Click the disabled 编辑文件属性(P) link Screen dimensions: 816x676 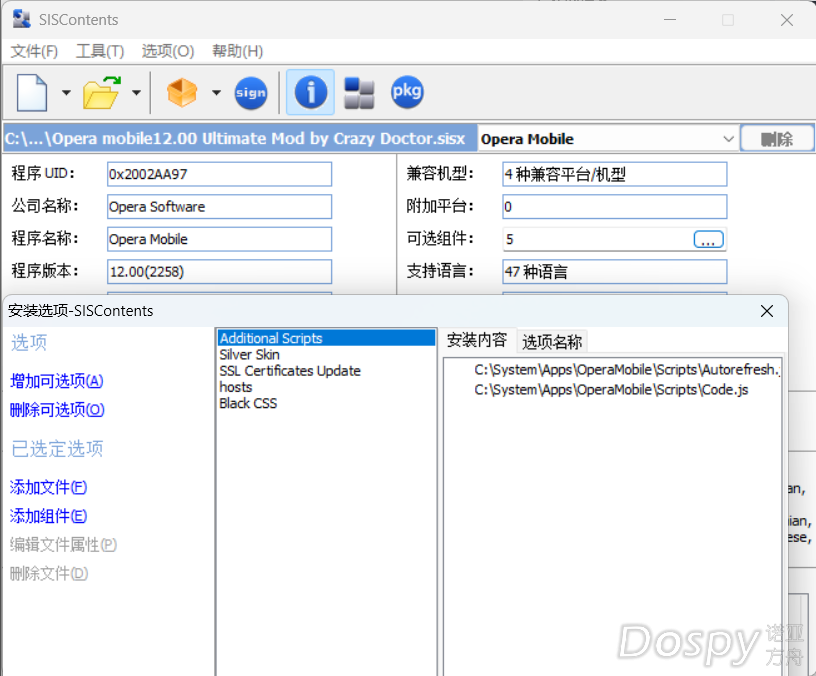(x=63, y=544)
